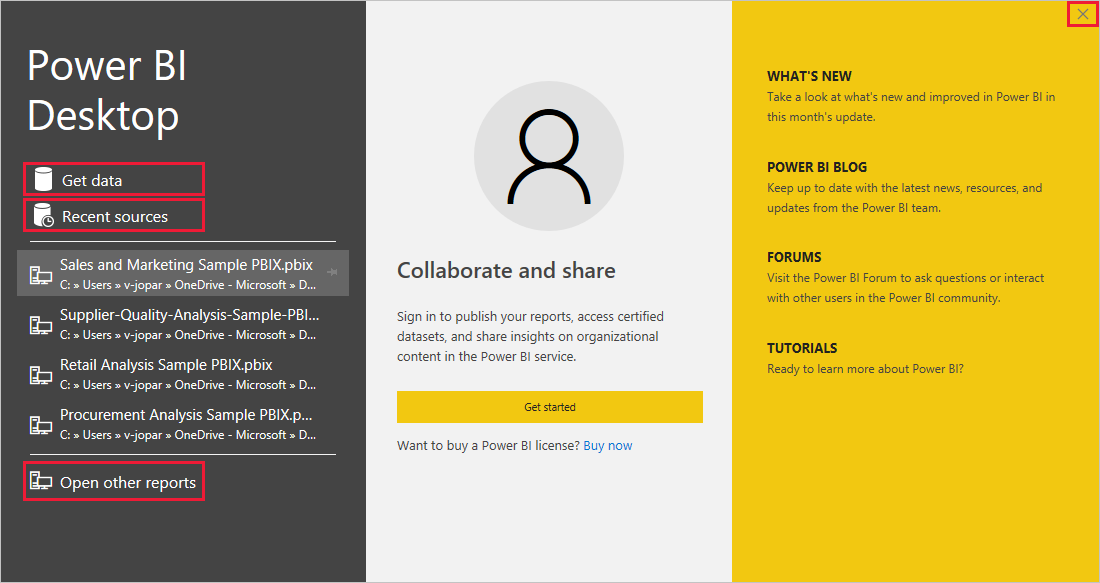Pin the Sales and Marketing Sample report
The height and width of the screenshot is (583, 1100).
pyautogui.click(x=332, y=270)
